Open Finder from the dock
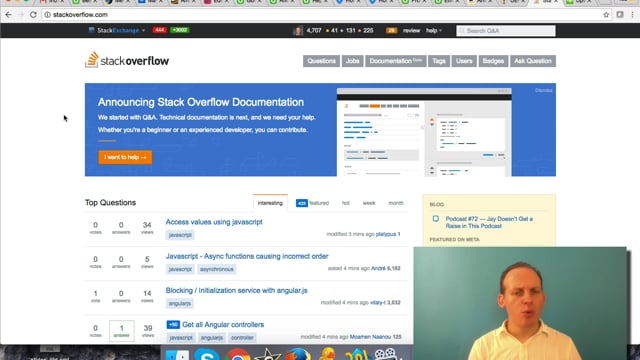The width and height of the screenshot is (640, 360). click(177, 355)
